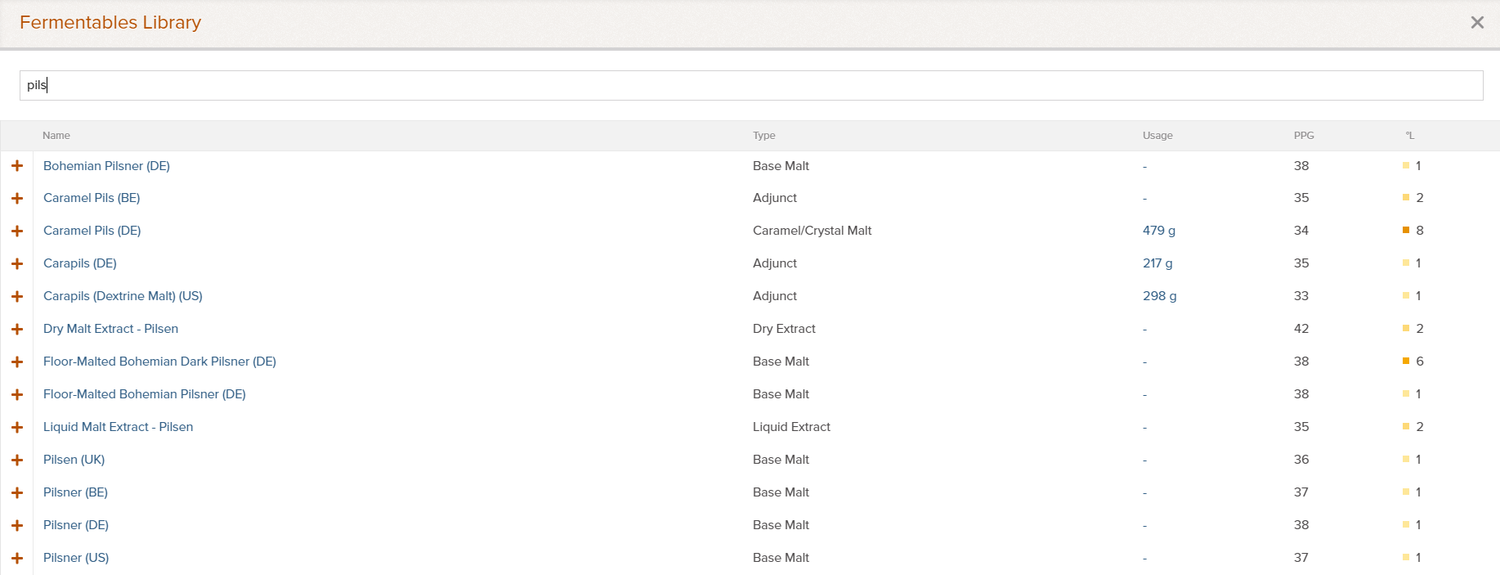Screen dimensions: 1500x575
Task: Click plus icon for Pilsen (UK)
Action: (x=17, y=460)
